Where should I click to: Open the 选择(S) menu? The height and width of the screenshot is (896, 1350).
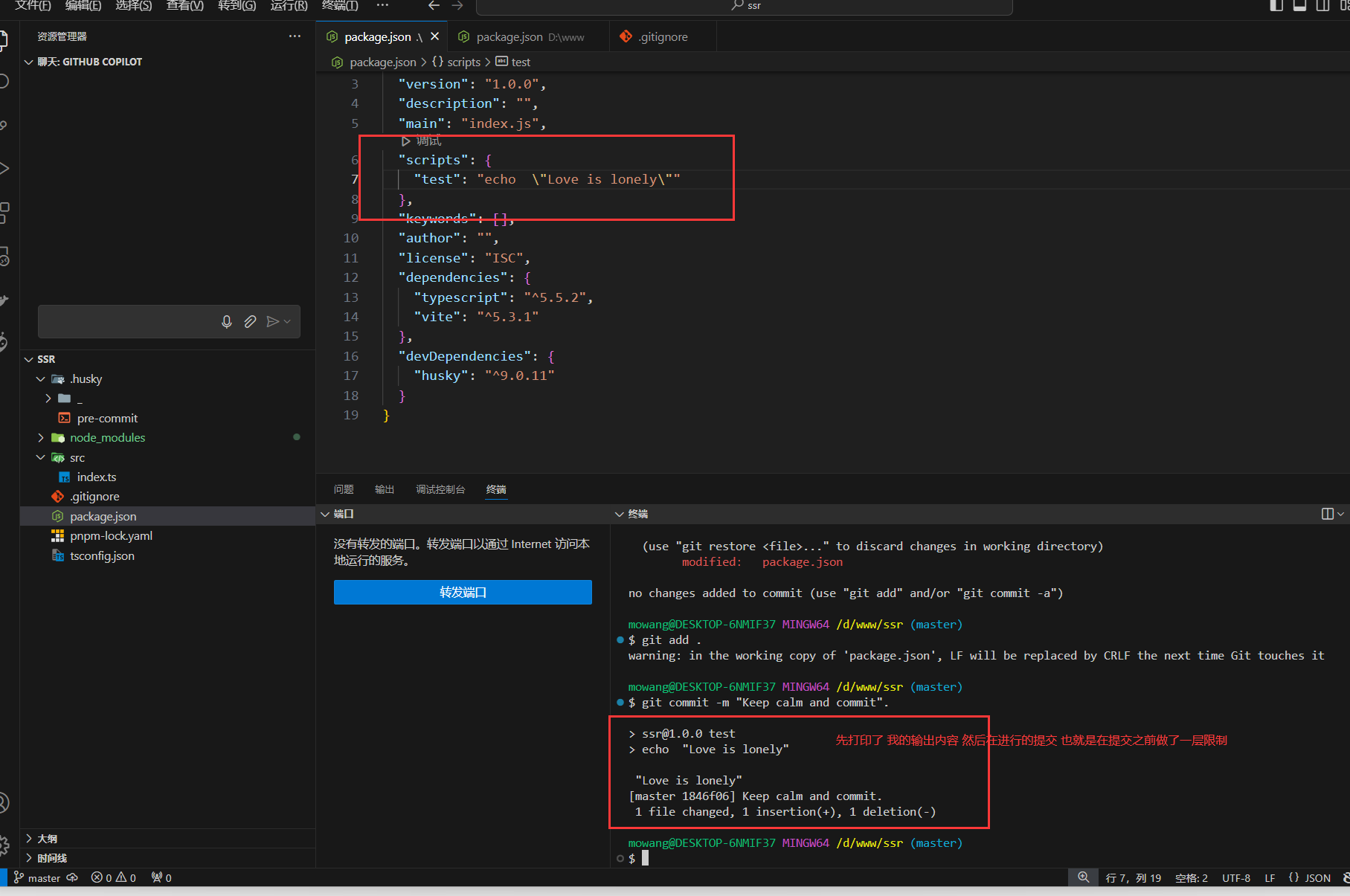pyautogui.click(x=134, y=6)
